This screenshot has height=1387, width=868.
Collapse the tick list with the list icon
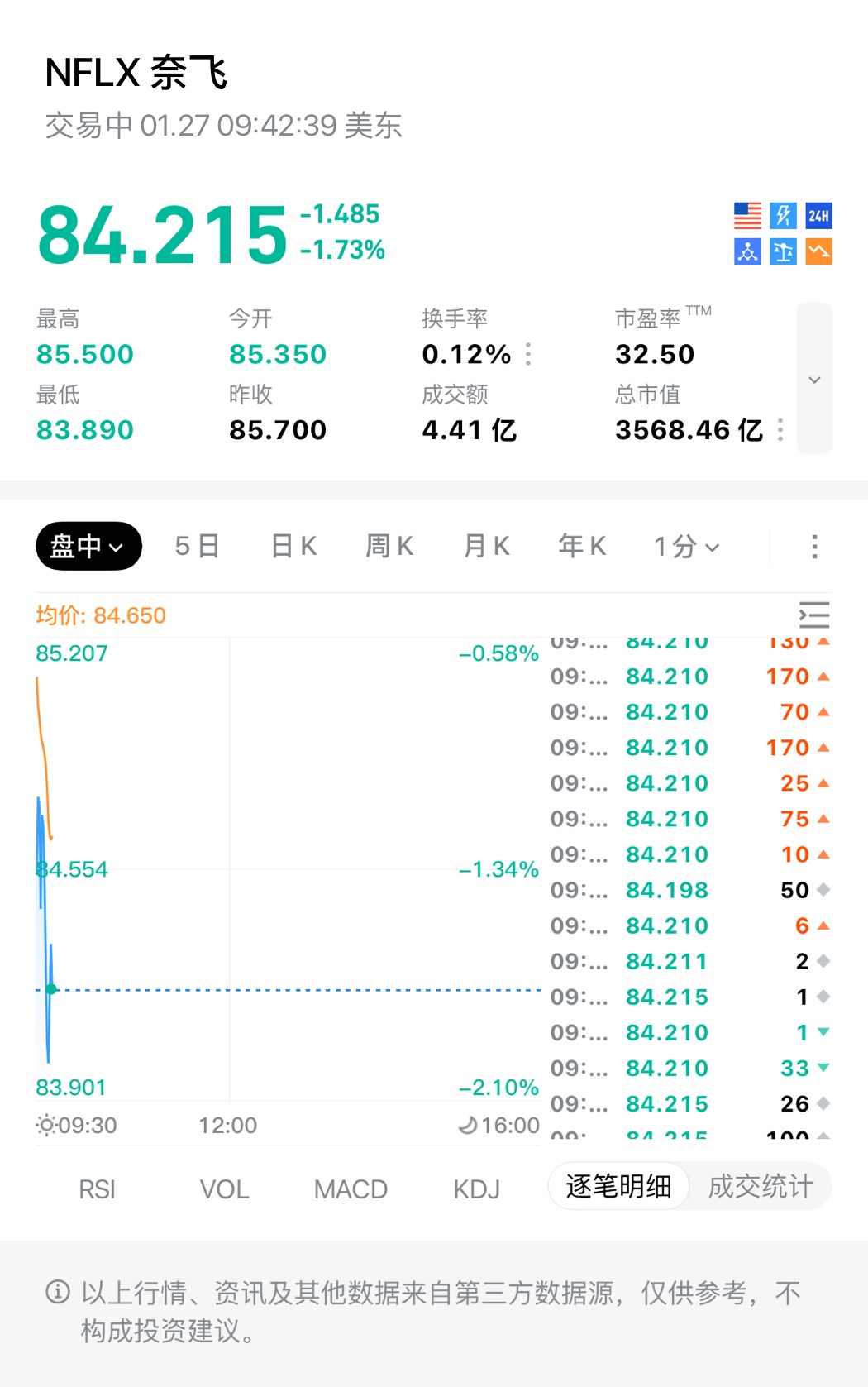(x=814, y=615)
